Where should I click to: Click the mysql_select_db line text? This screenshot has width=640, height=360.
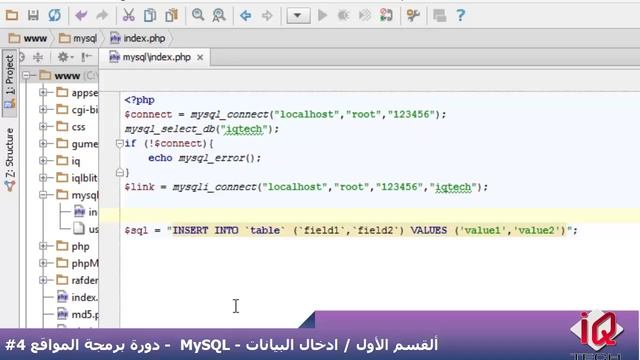coord(202,129)
